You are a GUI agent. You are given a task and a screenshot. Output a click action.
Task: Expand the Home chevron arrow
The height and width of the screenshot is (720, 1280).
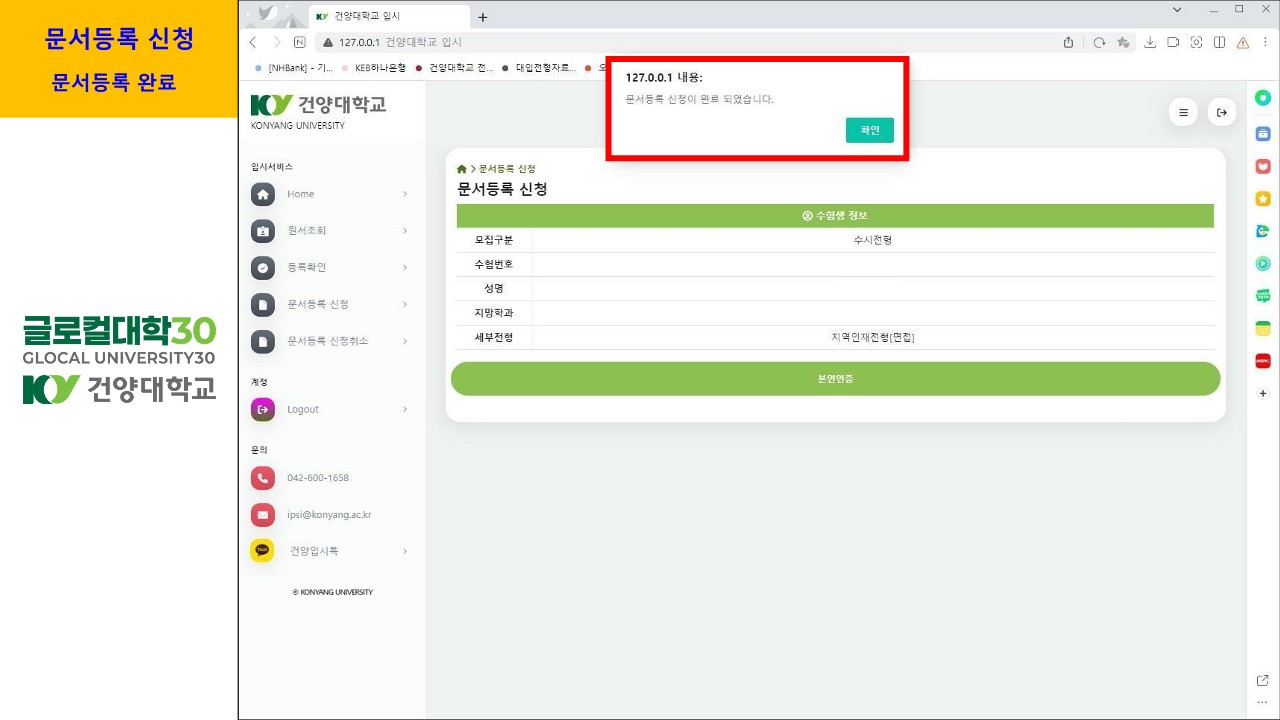(x=405, y=194)
